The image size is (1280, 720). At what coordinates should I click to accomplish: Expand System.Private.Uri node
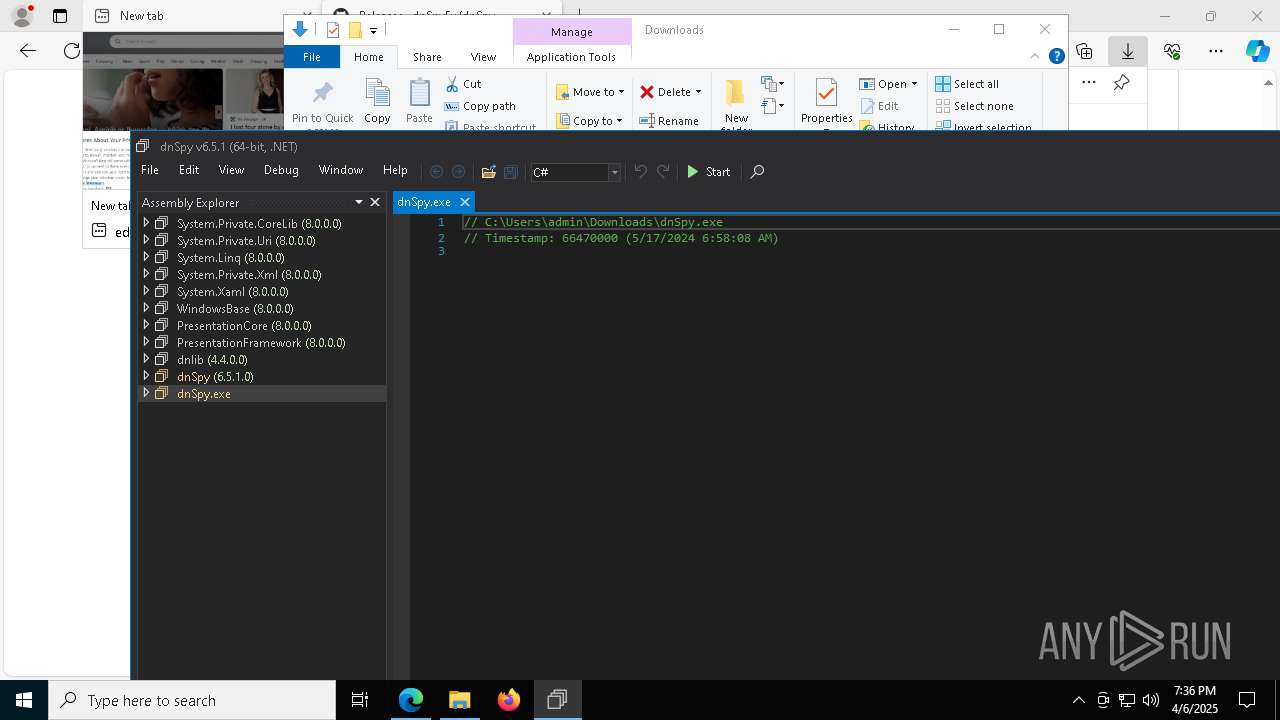146,240
